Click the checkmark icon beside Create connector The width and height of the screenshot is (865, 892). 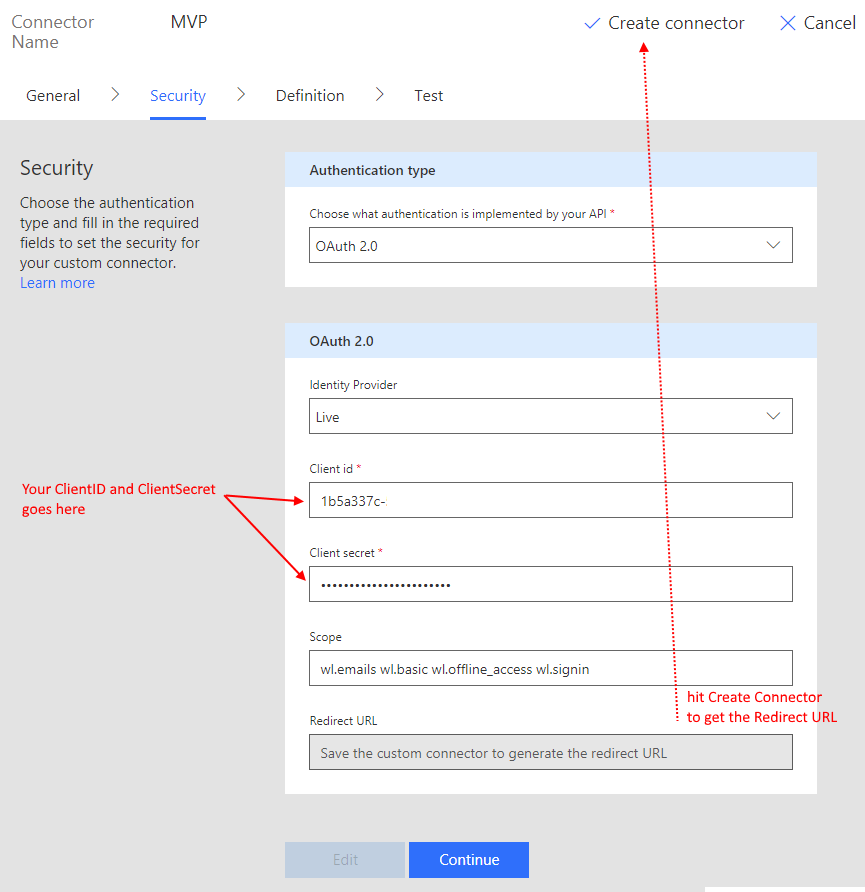pos(592,23)
